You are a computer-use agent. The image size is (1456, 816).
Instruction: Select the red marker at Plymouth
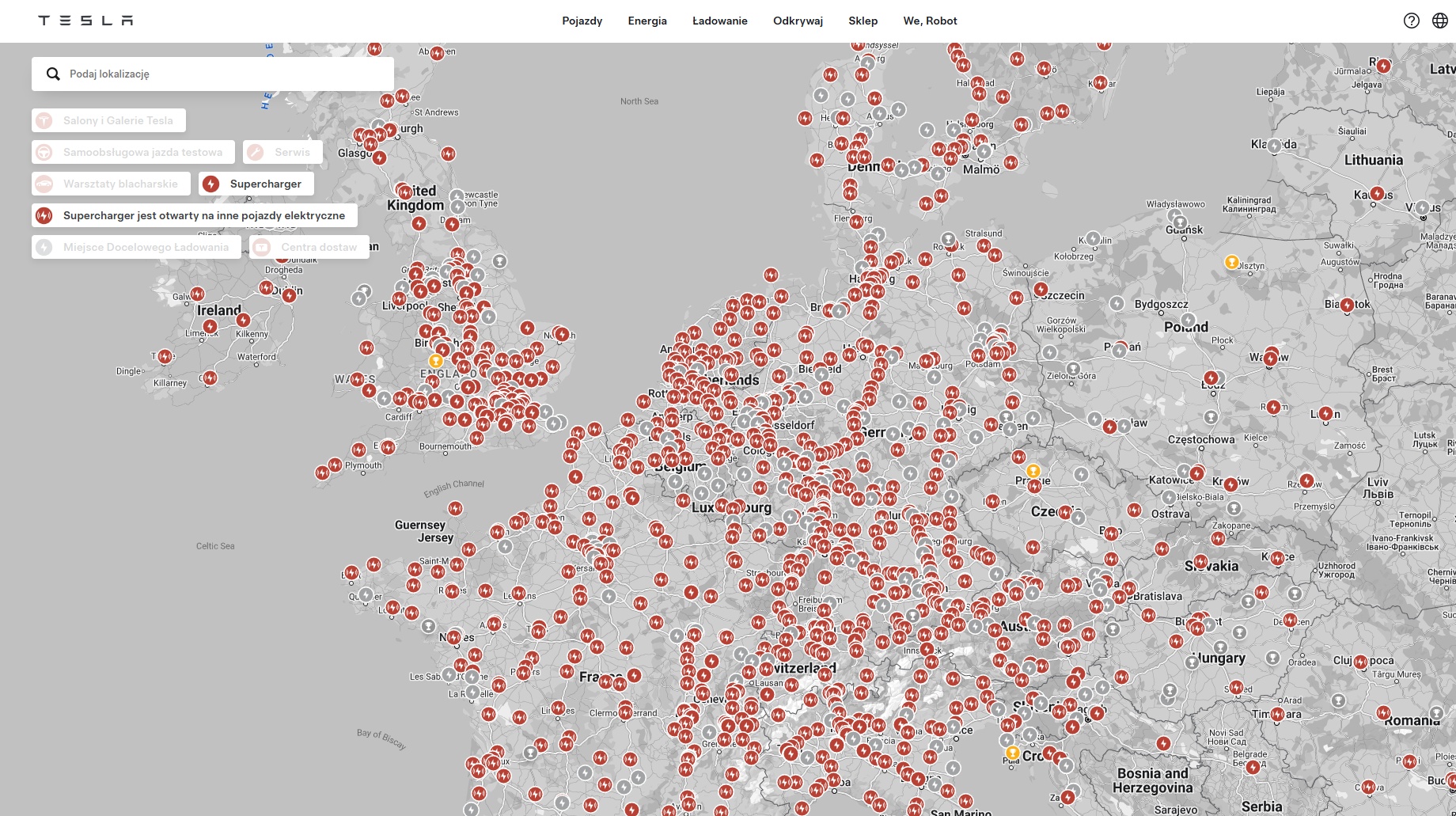point(335,465)
